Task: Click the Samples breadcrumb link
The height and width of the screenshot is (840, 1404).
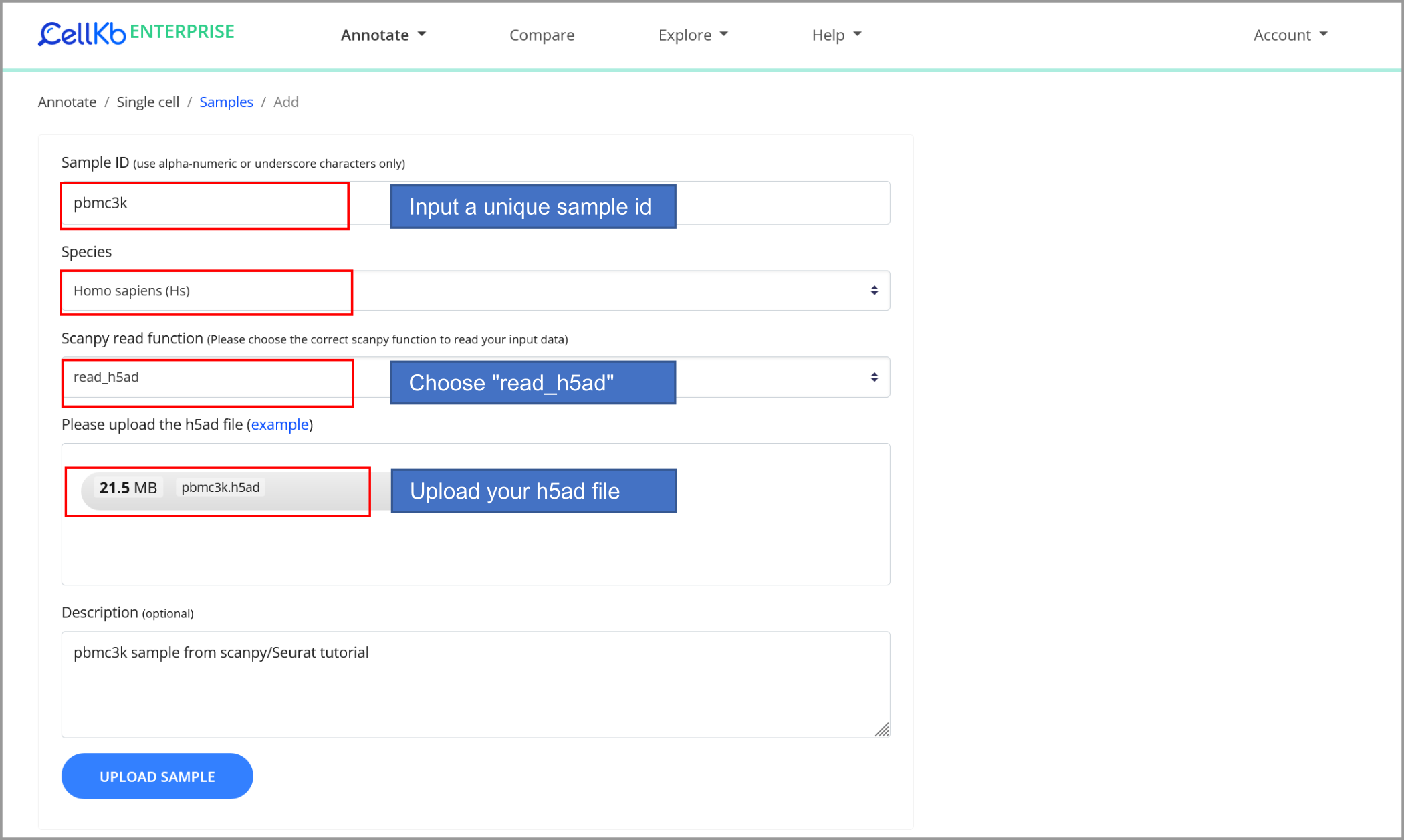Action: tap(226, 102)
